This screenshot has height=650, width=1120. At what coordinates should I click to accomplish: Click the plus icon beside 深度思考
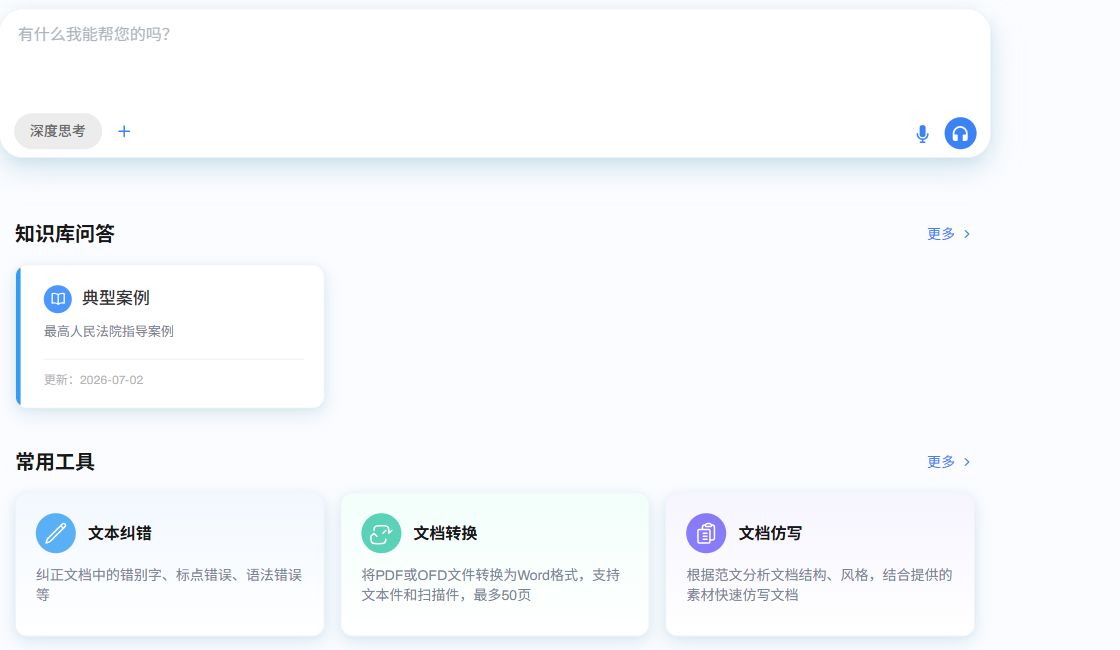tap(124, 131)
